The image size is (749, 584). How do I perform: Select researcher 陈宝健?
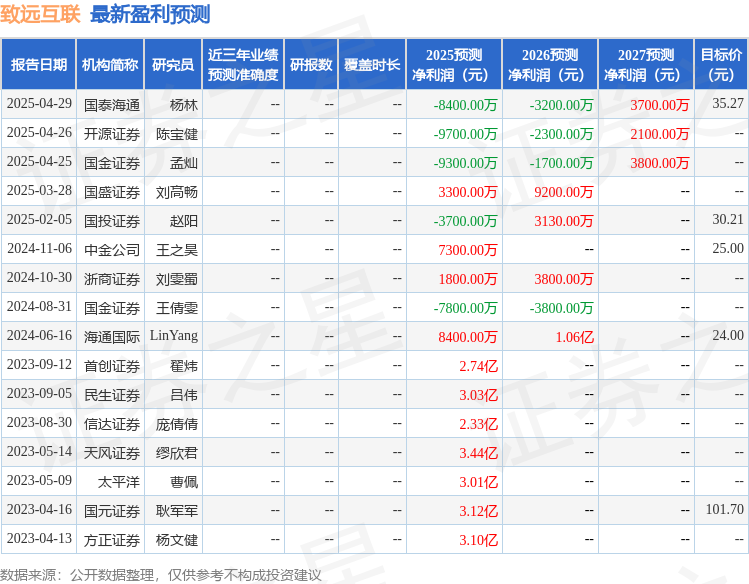pyautogui.click(x=177, y=134)
